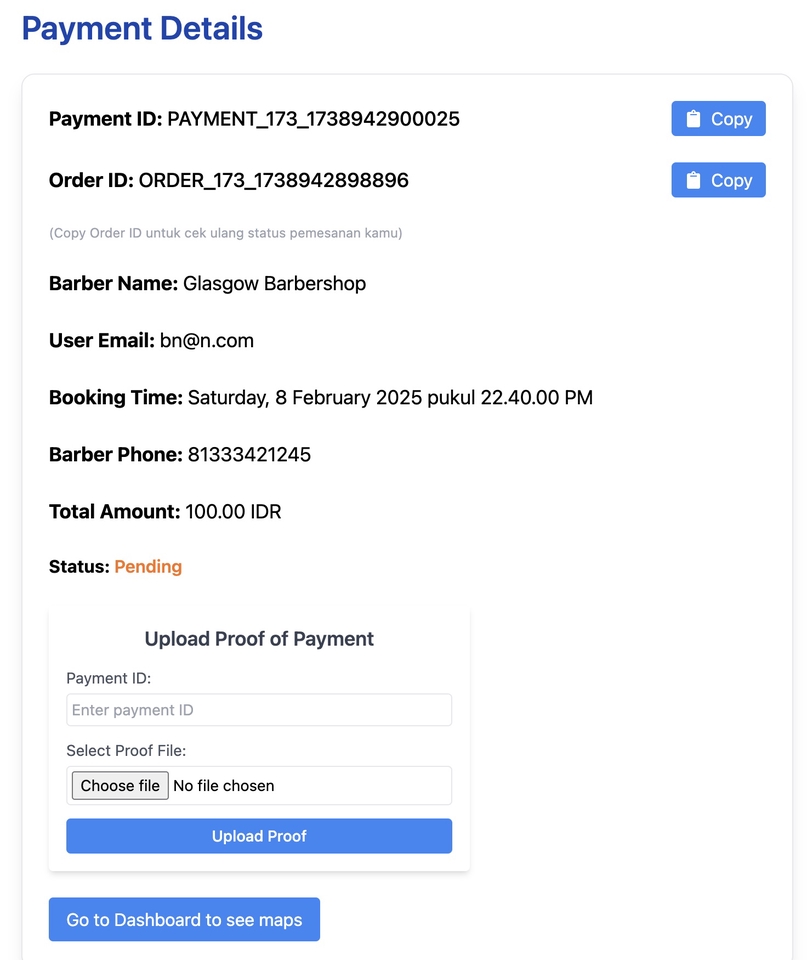Viewport: 807px width, 960px height.
Task: Click the user email bn@n.com
Action: pyautogui.click(x=207, y=341)
